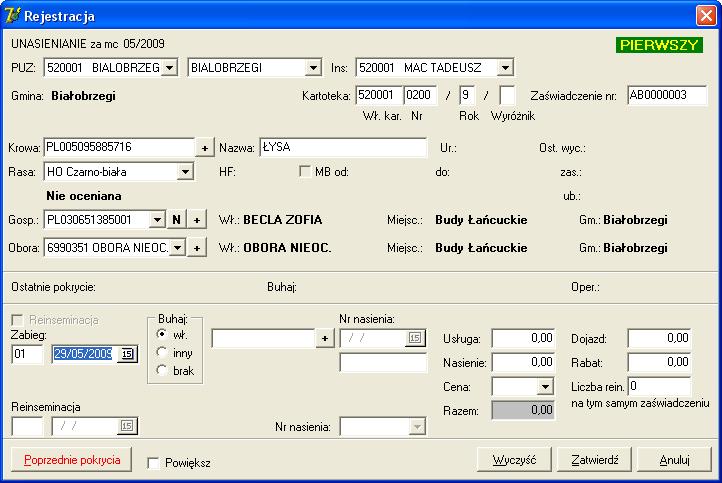Viewport: 722px width, 483px height.
Task: Click the N button beside Gosp. field
Action: tap(176, 220)
